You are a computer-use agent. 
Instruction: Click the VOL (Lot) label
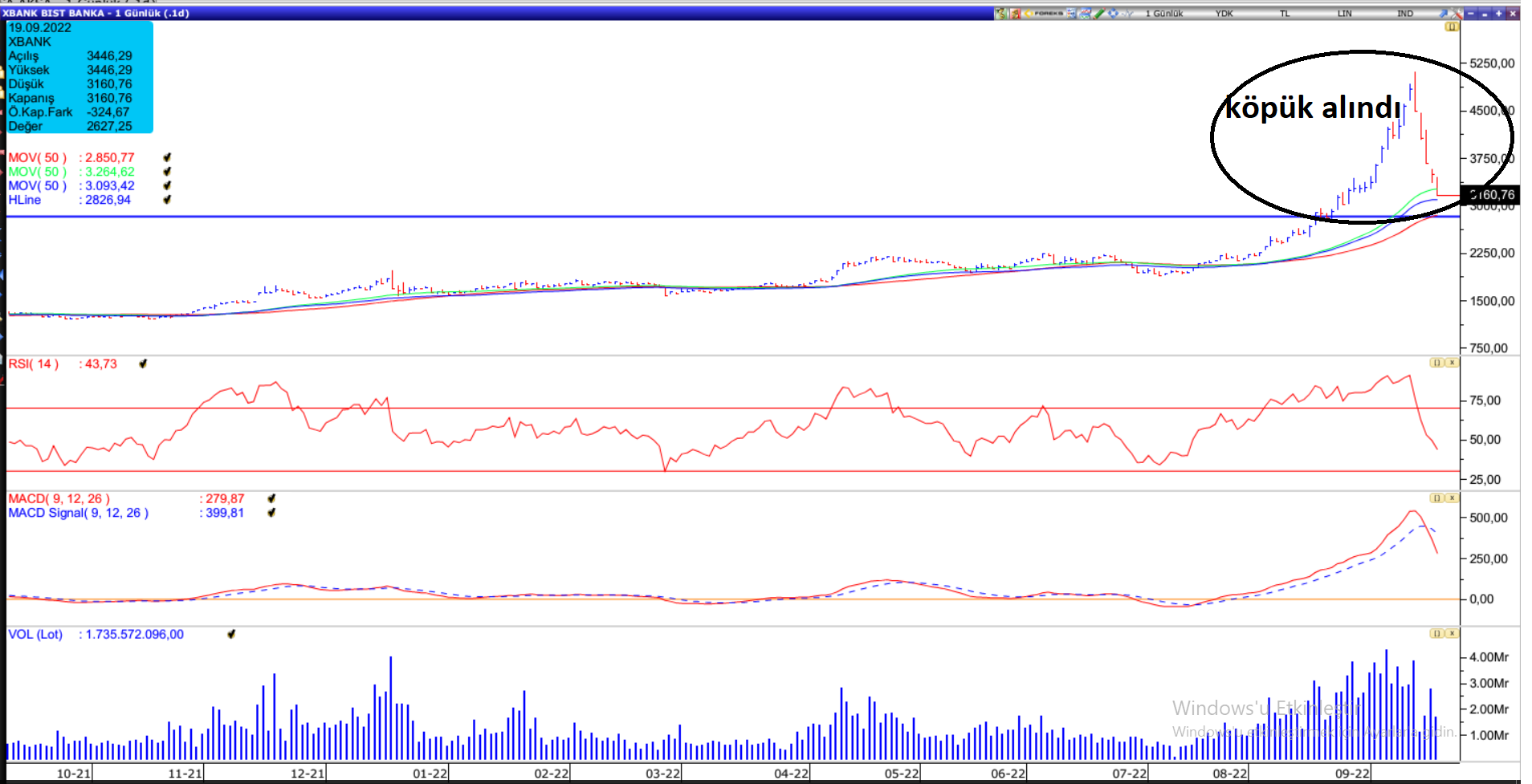pyautogui.click(x=35, y=634)
